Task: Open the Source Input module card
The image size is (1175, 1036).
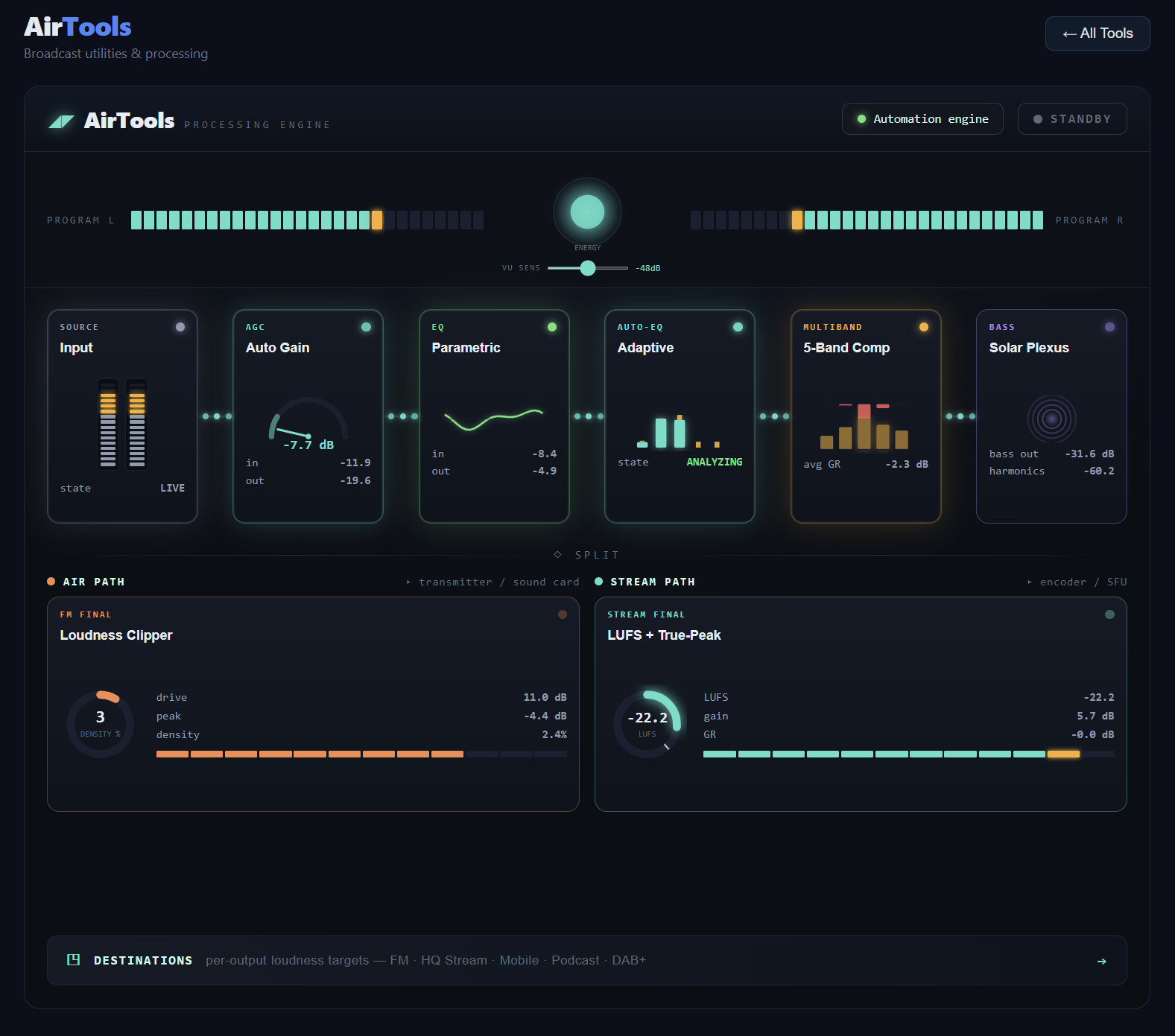Action: coord(122,416)
